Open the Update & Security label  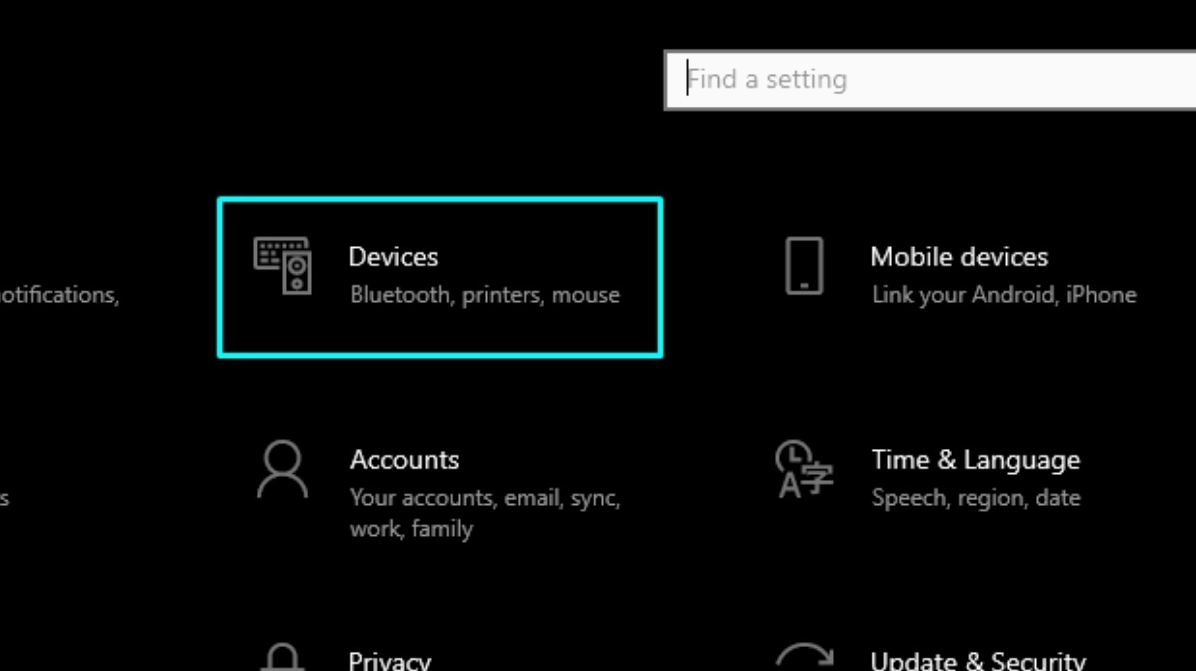pos(977,661)
